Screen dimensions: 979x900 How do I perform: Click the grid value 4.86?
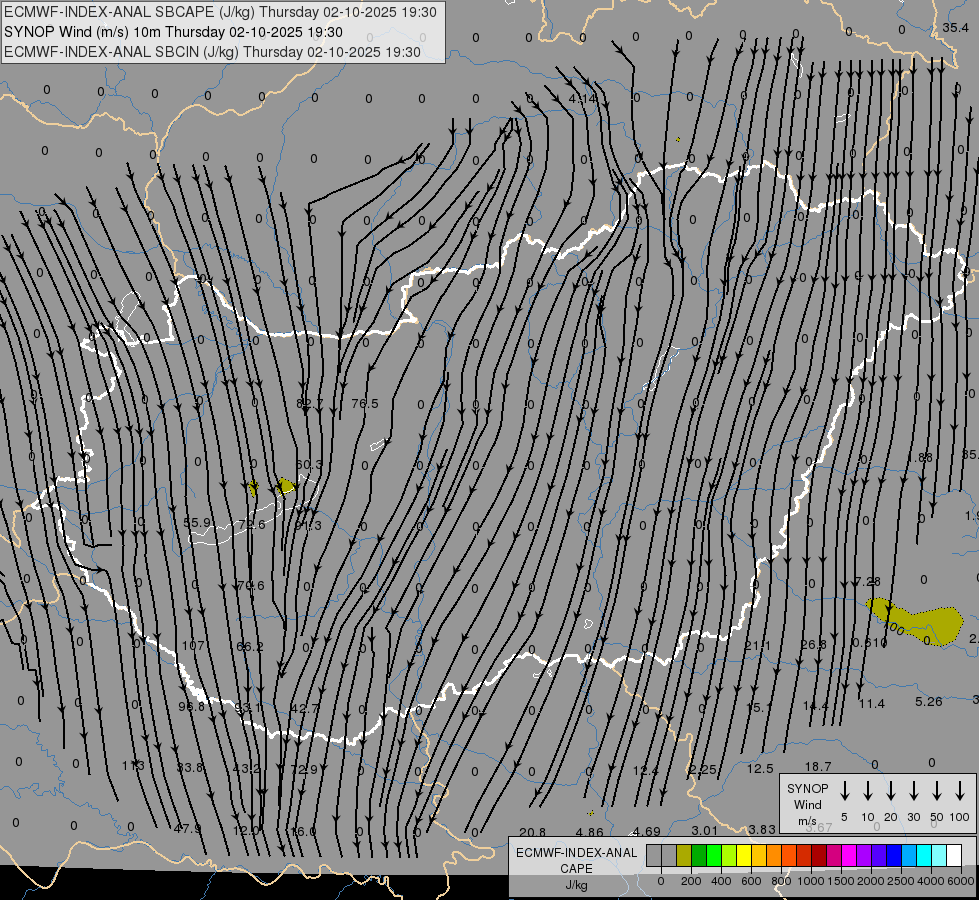[589, 832]
